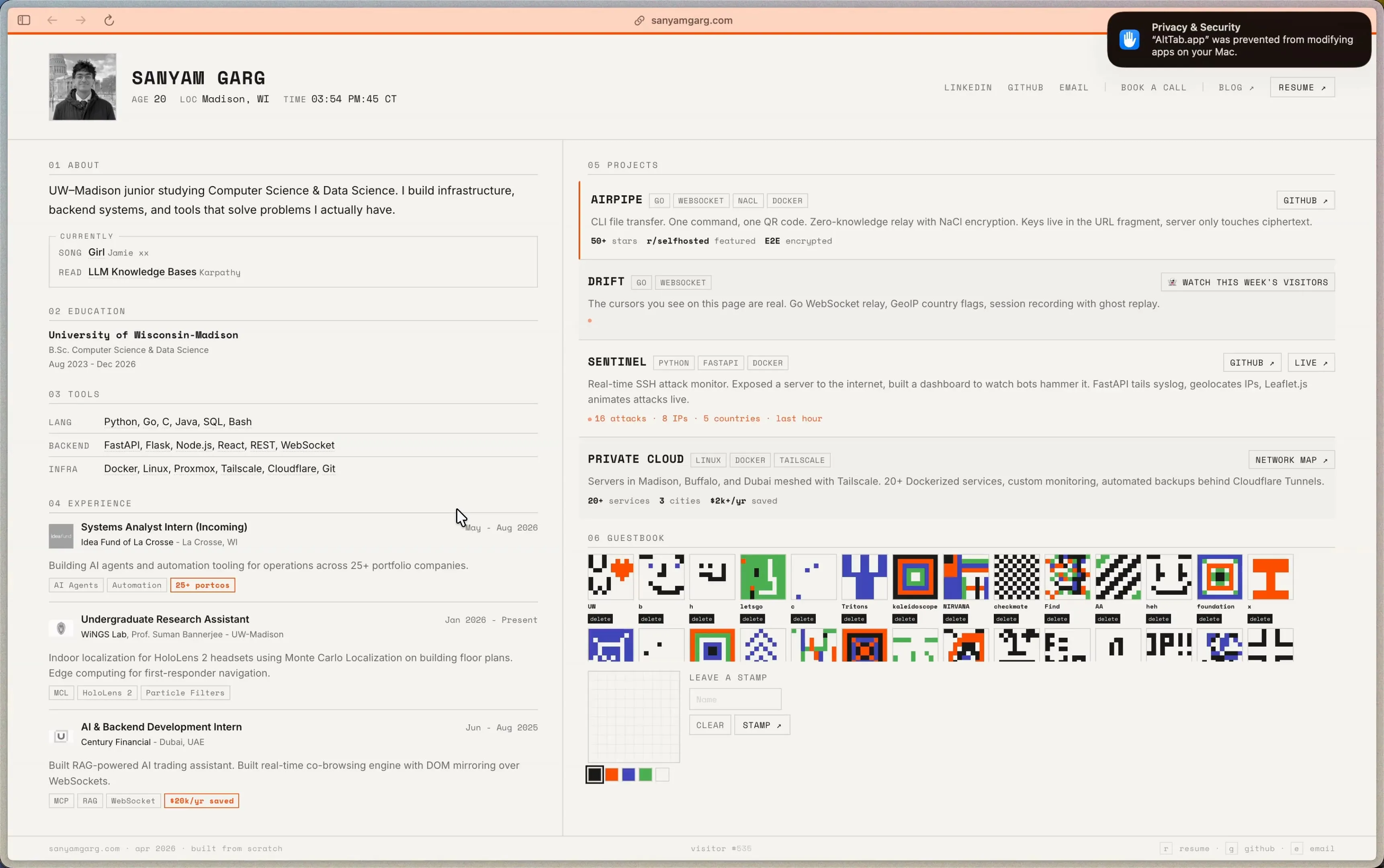Viewport: 1384px width, 868px height.
Task: Pick the white color swatch
Action: click(662, 774)
